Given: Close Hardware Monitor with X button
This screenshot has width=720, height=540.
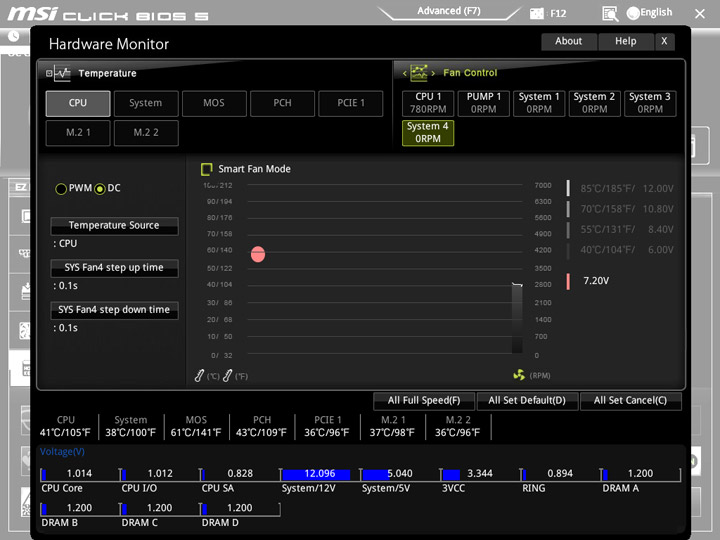Looking at the screenshot, I should (x=664, y=41).
